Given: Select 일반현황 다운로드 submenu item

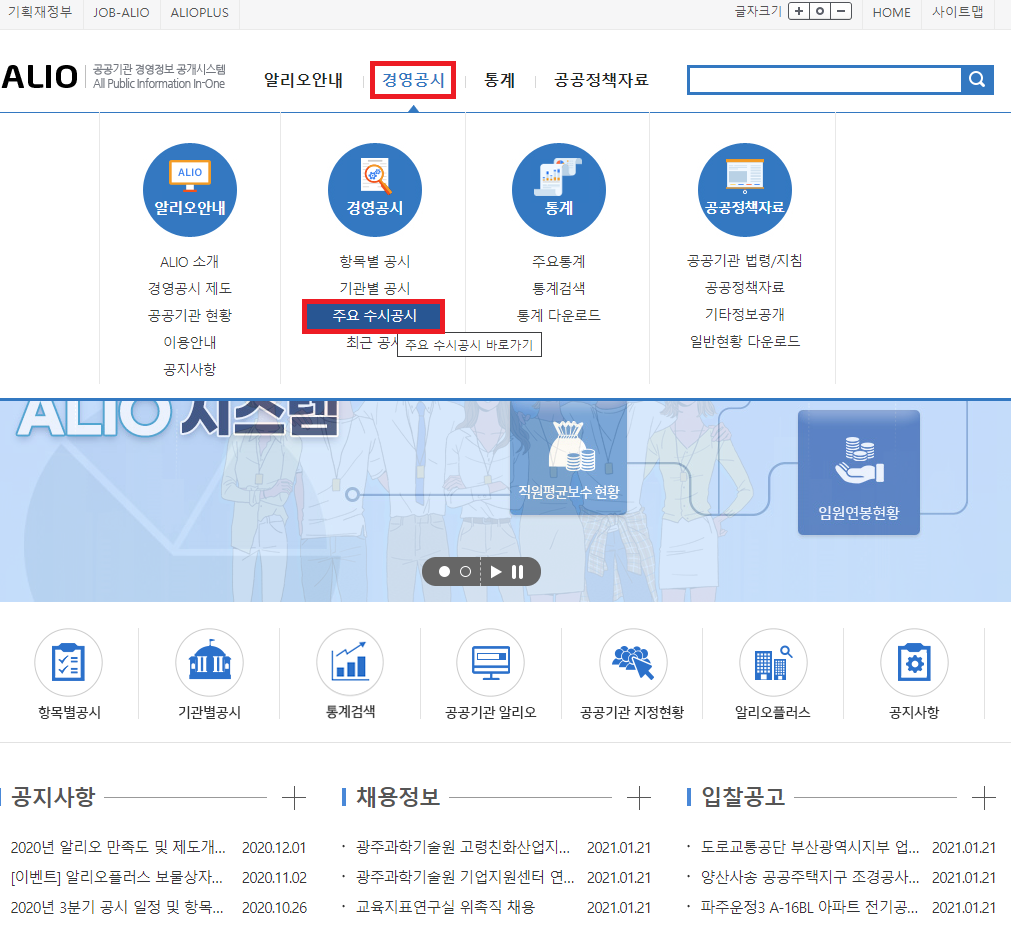Looking at the screenshot, I should click(x=744, y=341).
